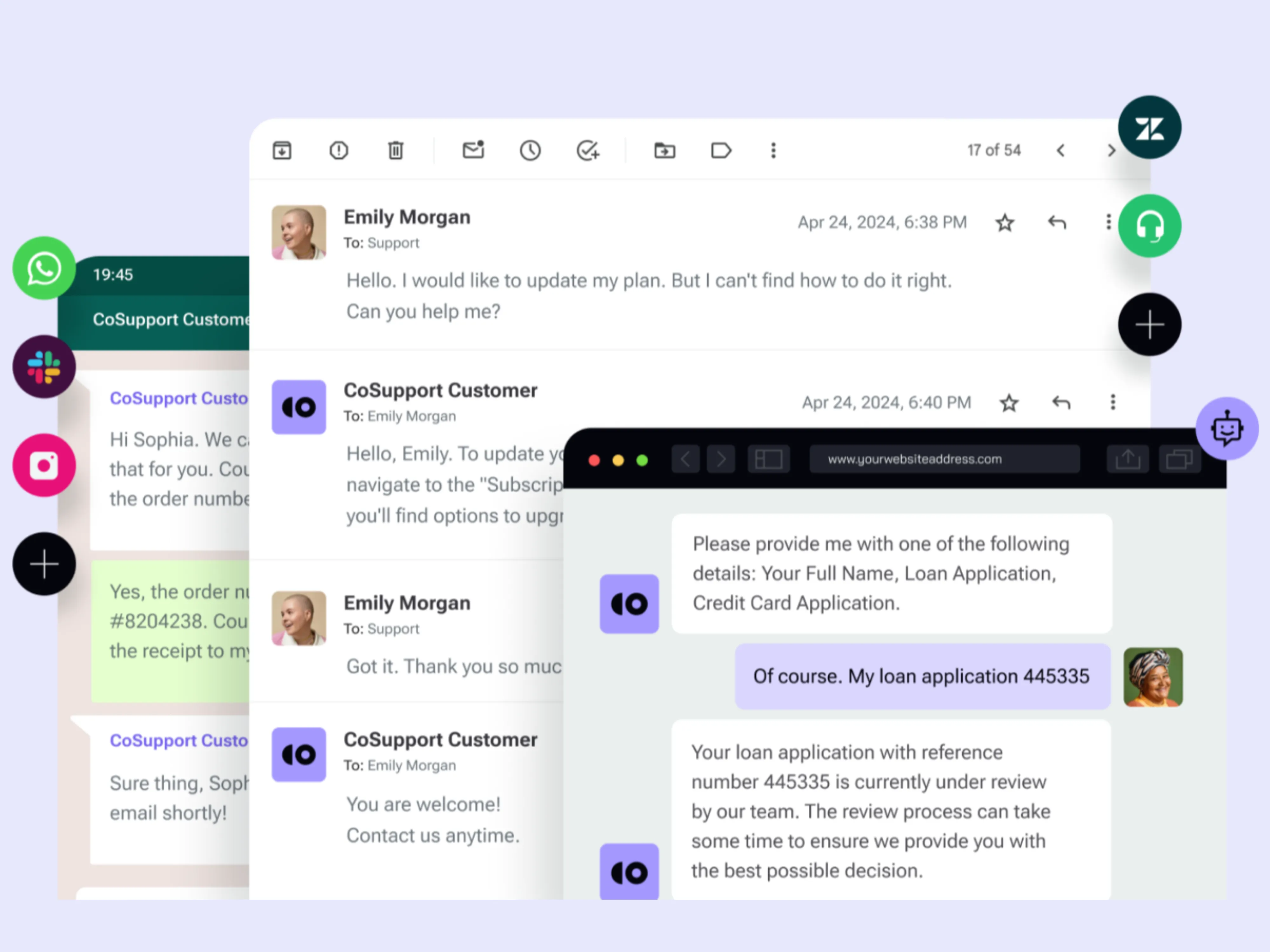Star Emily Morgan's 6:38 PM email
This screenshot has height=952, width=1270.
coord(1005,222)
